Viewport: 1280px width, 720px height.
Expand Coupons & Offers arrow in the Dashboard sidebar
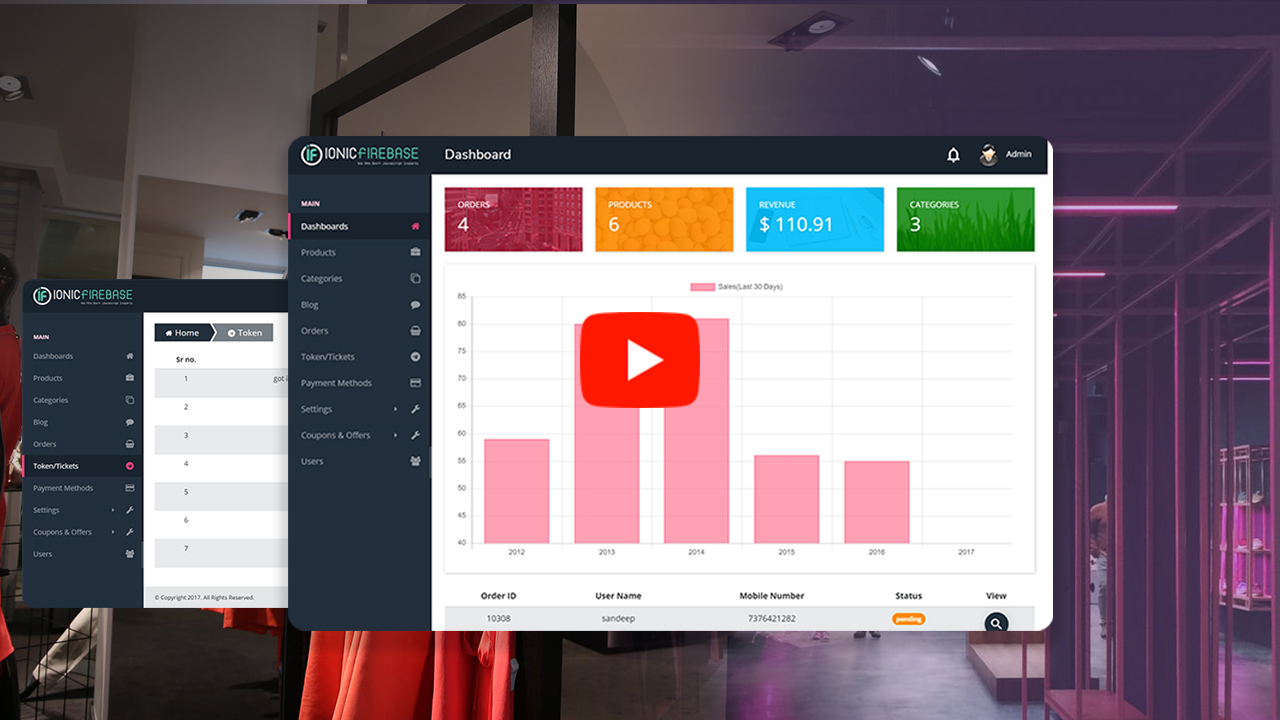[x=395, y=435]
